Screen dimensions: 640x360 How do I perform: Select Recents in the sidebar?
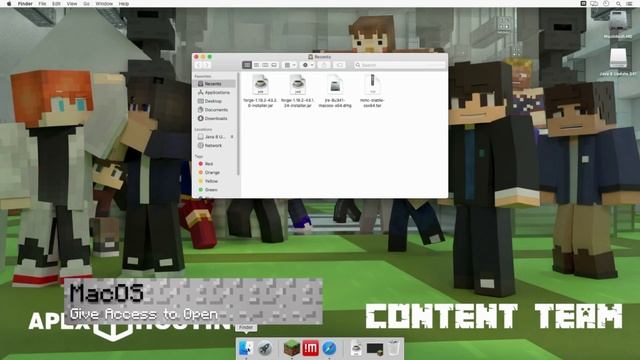click(x=215, y=84)
